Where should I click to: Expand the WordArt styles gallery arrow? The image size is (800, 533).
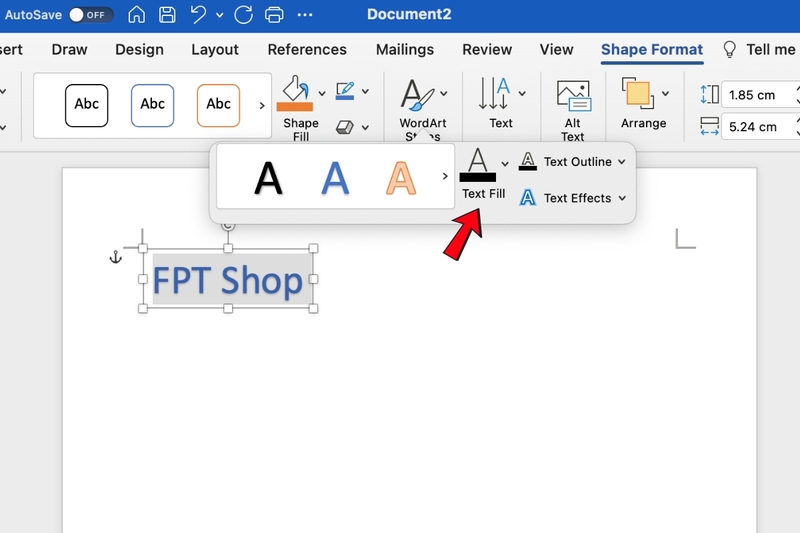click(445, 176)
